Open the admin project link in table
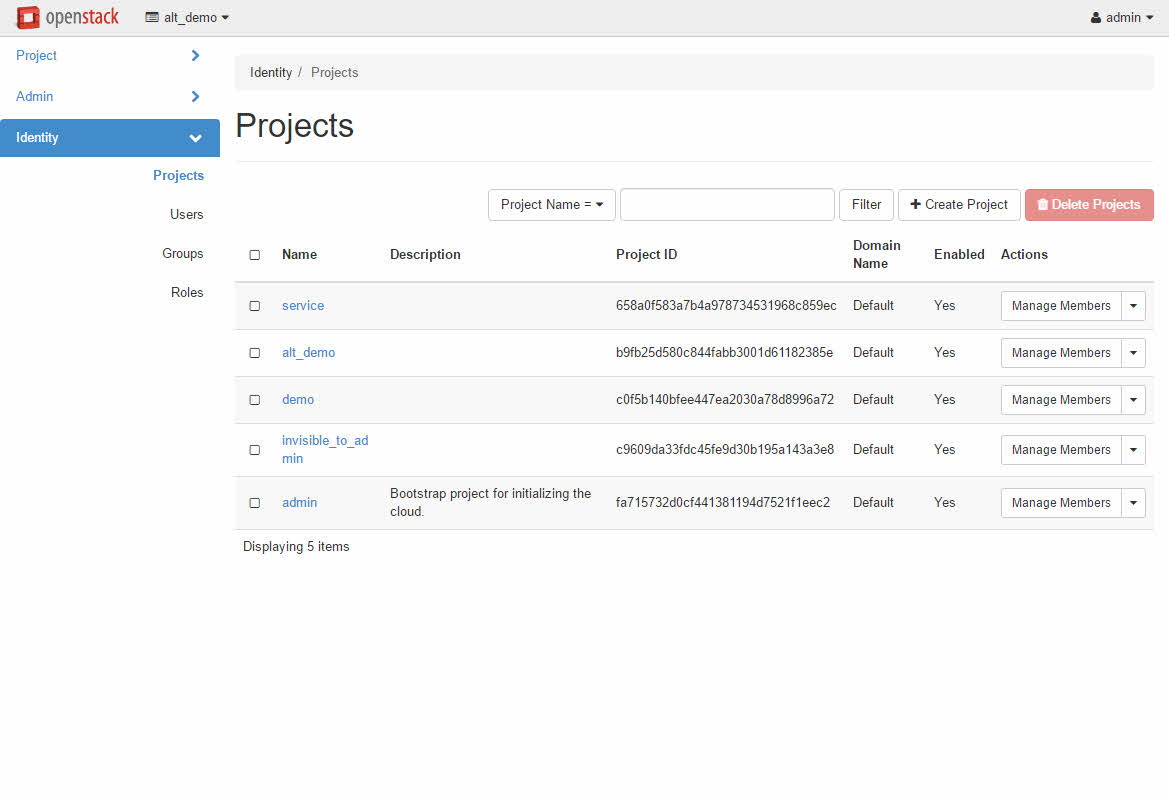 pyautogui.click(x=299, y=503)
